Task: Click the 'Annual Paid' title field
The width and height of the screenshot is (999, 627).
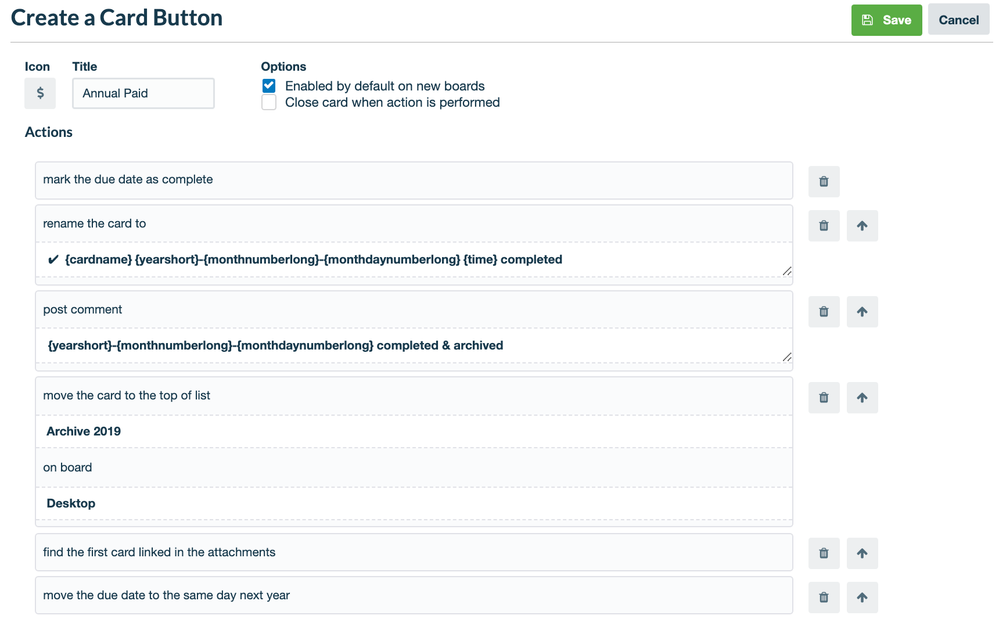Action: (143, 93)
